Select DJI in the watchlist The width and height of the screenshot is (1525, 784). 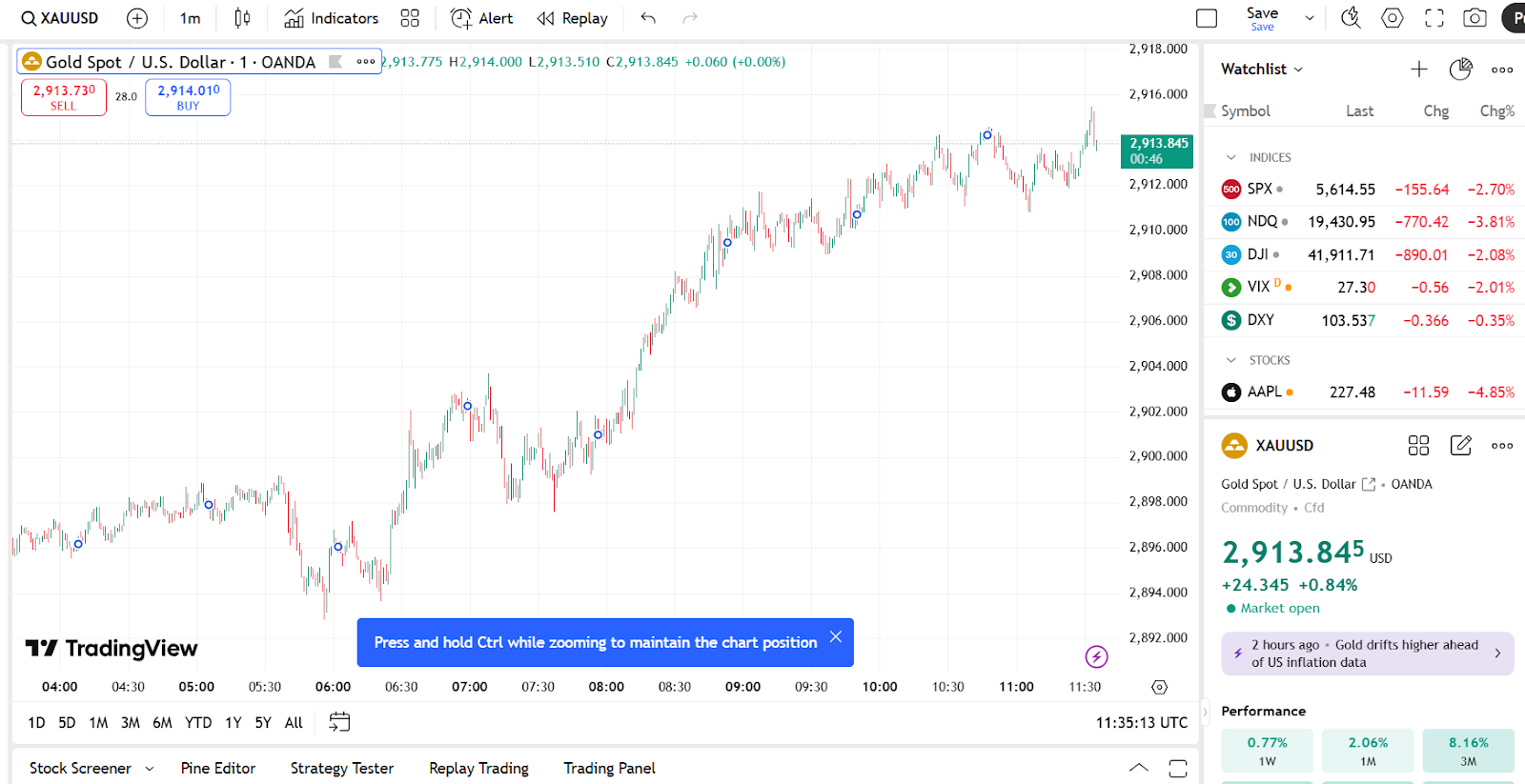click(x=1366, y=254)
